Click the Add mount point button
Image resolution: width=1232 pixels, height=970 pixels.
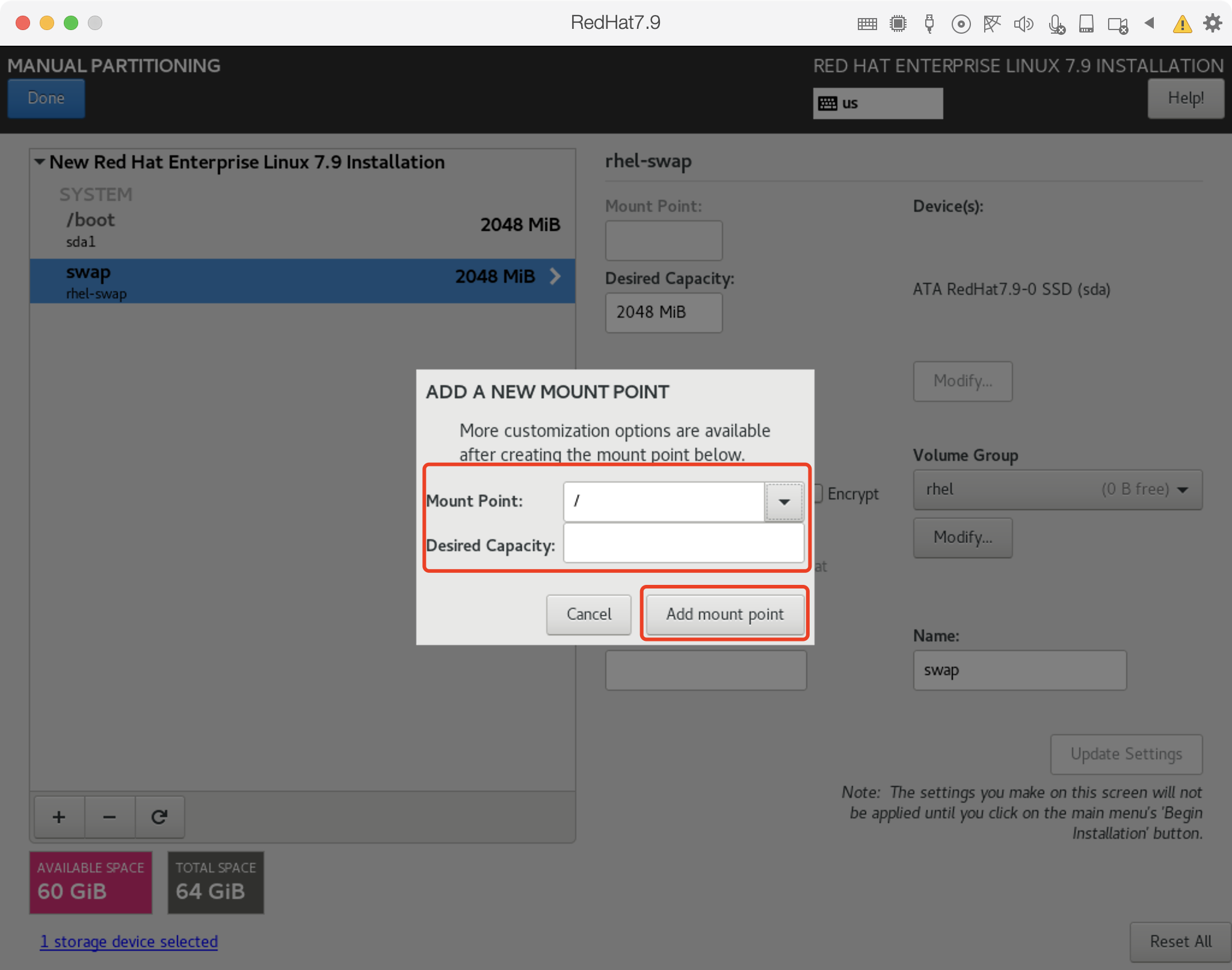pos(724,614)
